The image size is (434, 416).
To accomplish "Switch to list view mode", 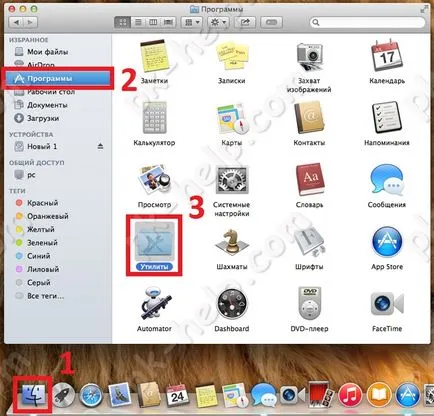I will tap(138, 22).
